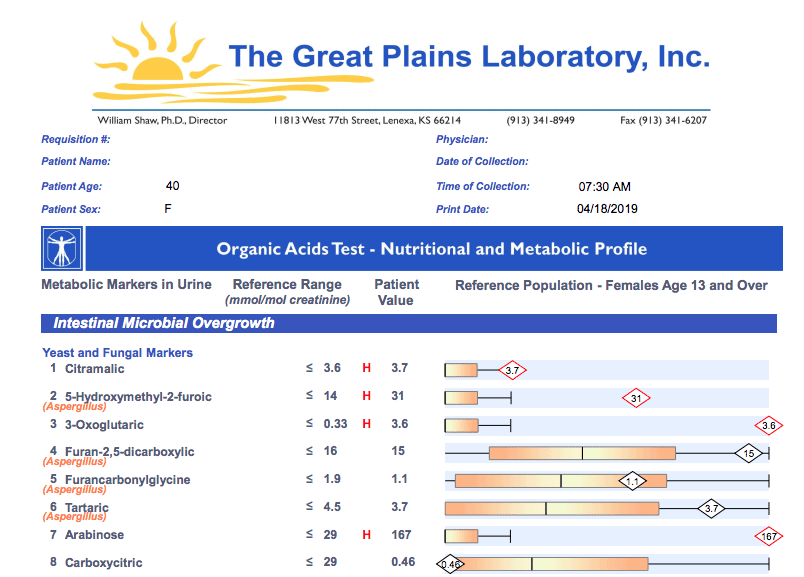Click the Vitruvian man logo icon
Screen dimensions: 804x577
62,248
